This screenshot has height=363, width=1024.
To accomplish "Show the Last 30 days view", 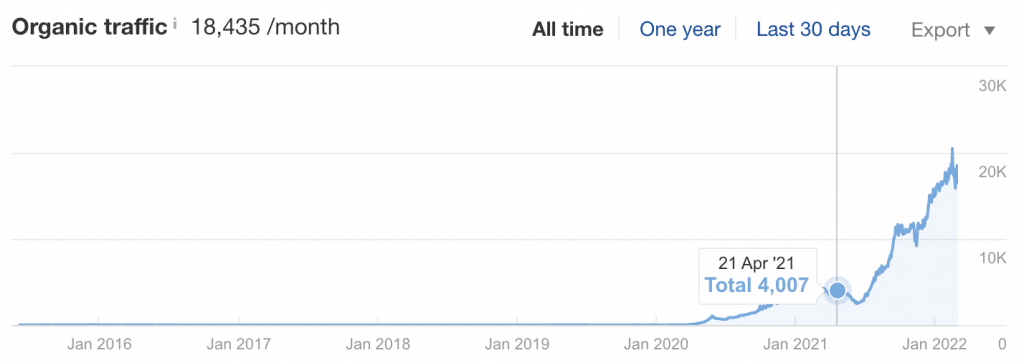I will pyautogui.click(x=813, y=29).
